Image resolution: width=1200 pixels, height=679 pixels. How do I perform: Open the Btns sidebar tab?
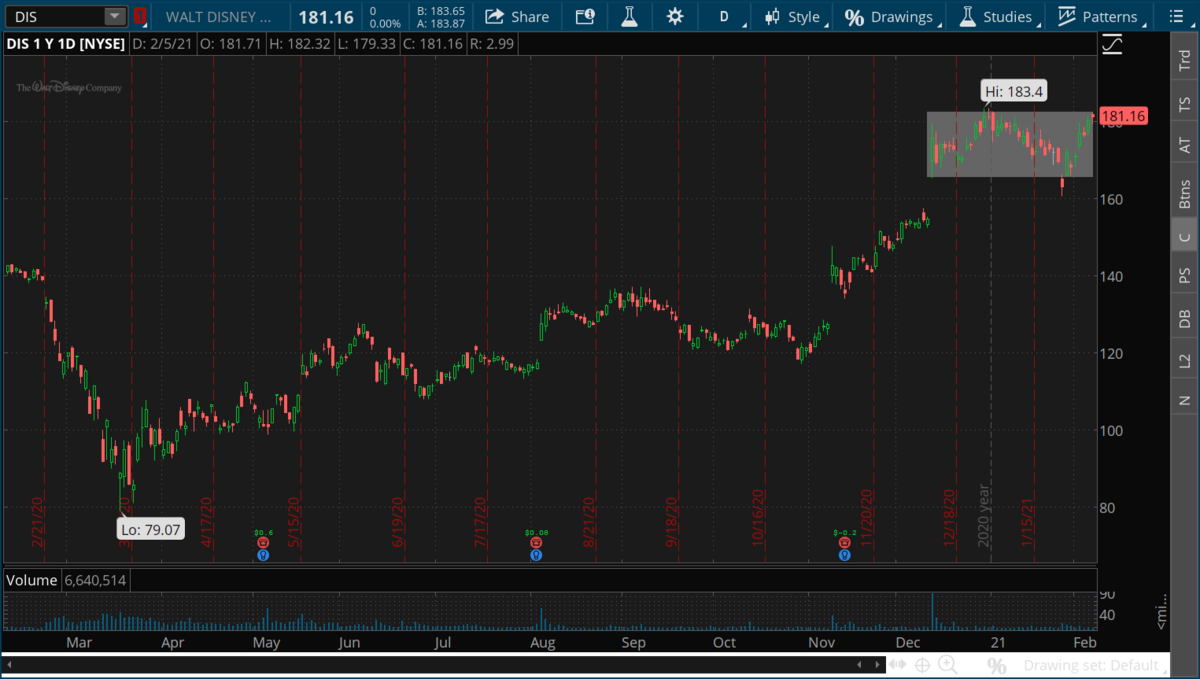click(x=1185, y=193)
